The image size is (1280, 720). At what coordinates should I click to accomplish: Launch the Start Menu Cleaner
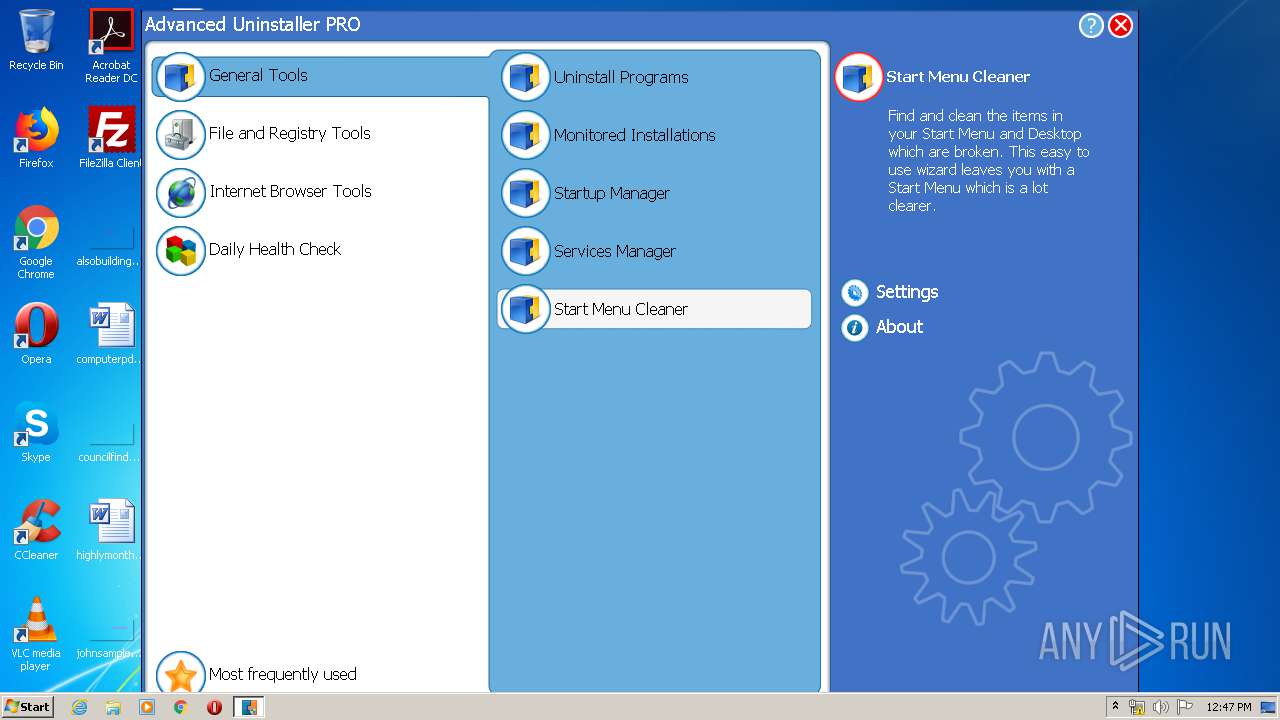coord(655,309)
